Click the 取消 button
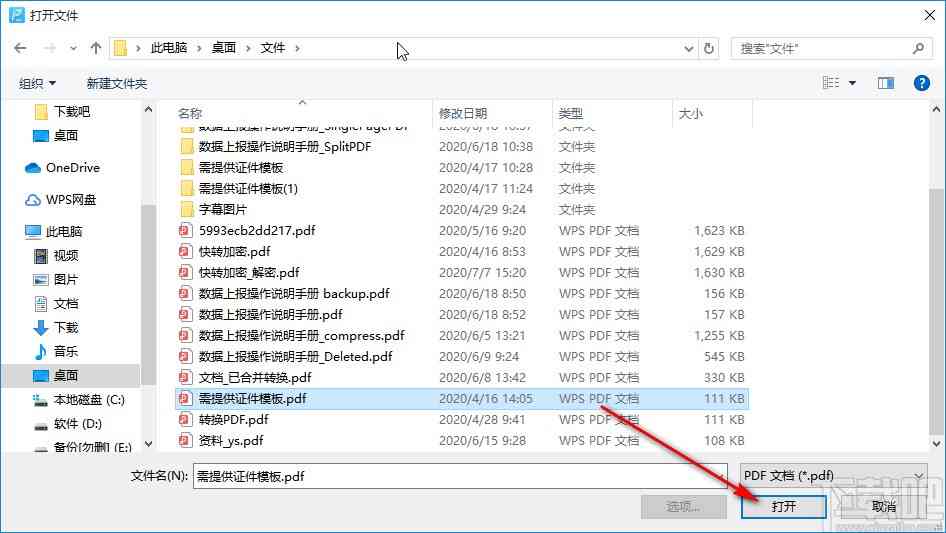The image size is (946, 533). click(x=883, y=506)
